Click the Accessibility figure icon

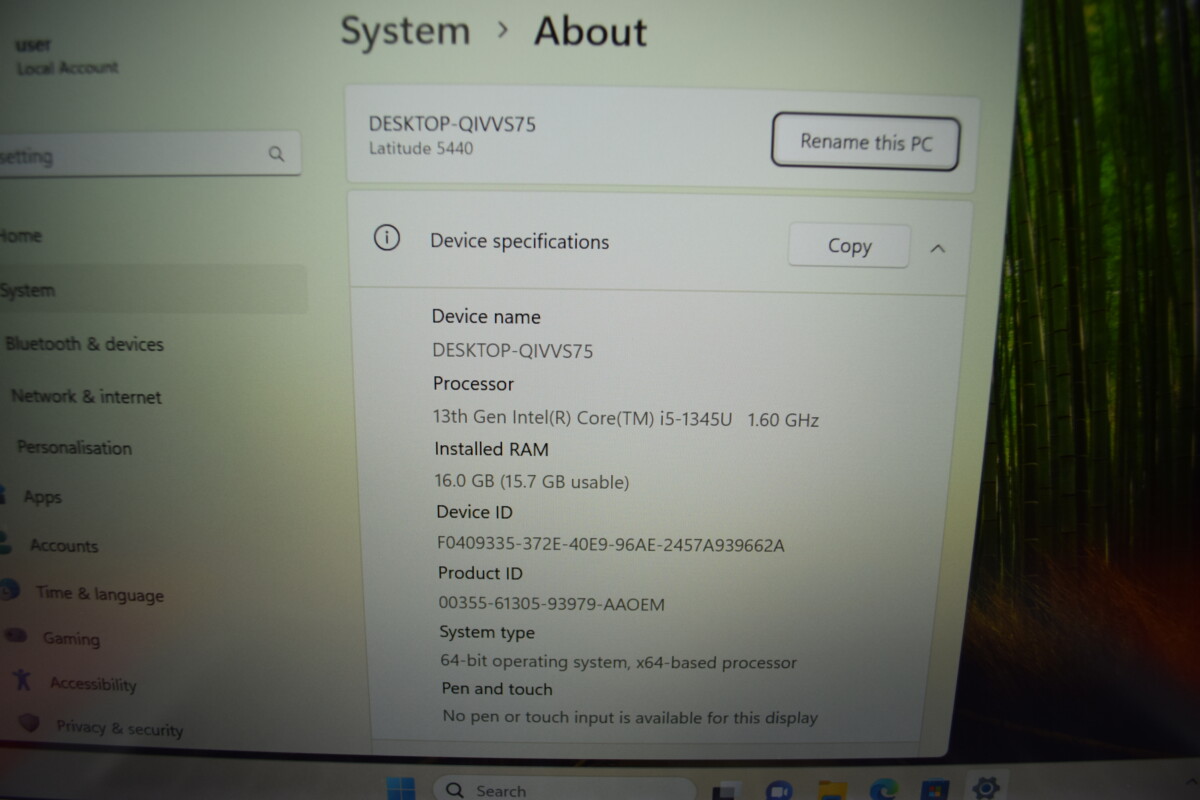21,680
